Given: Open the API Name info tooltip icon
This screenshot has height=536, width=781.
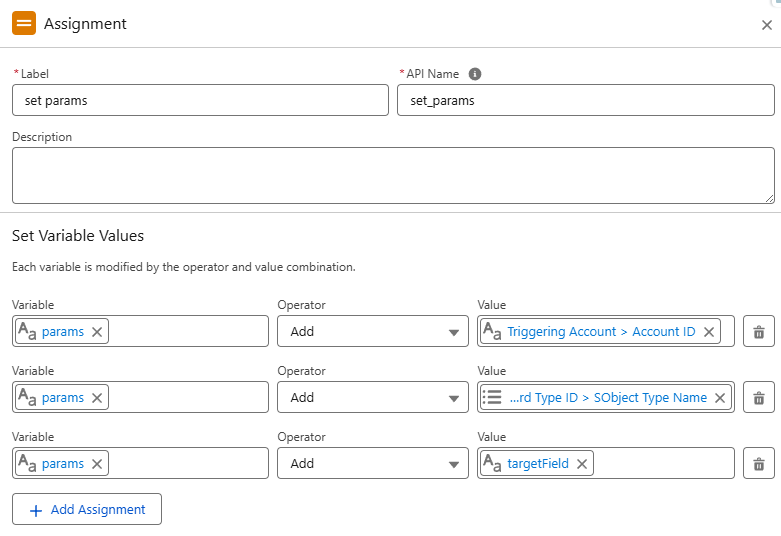Looking at the screenshot, I should click(x=475, y=74).
